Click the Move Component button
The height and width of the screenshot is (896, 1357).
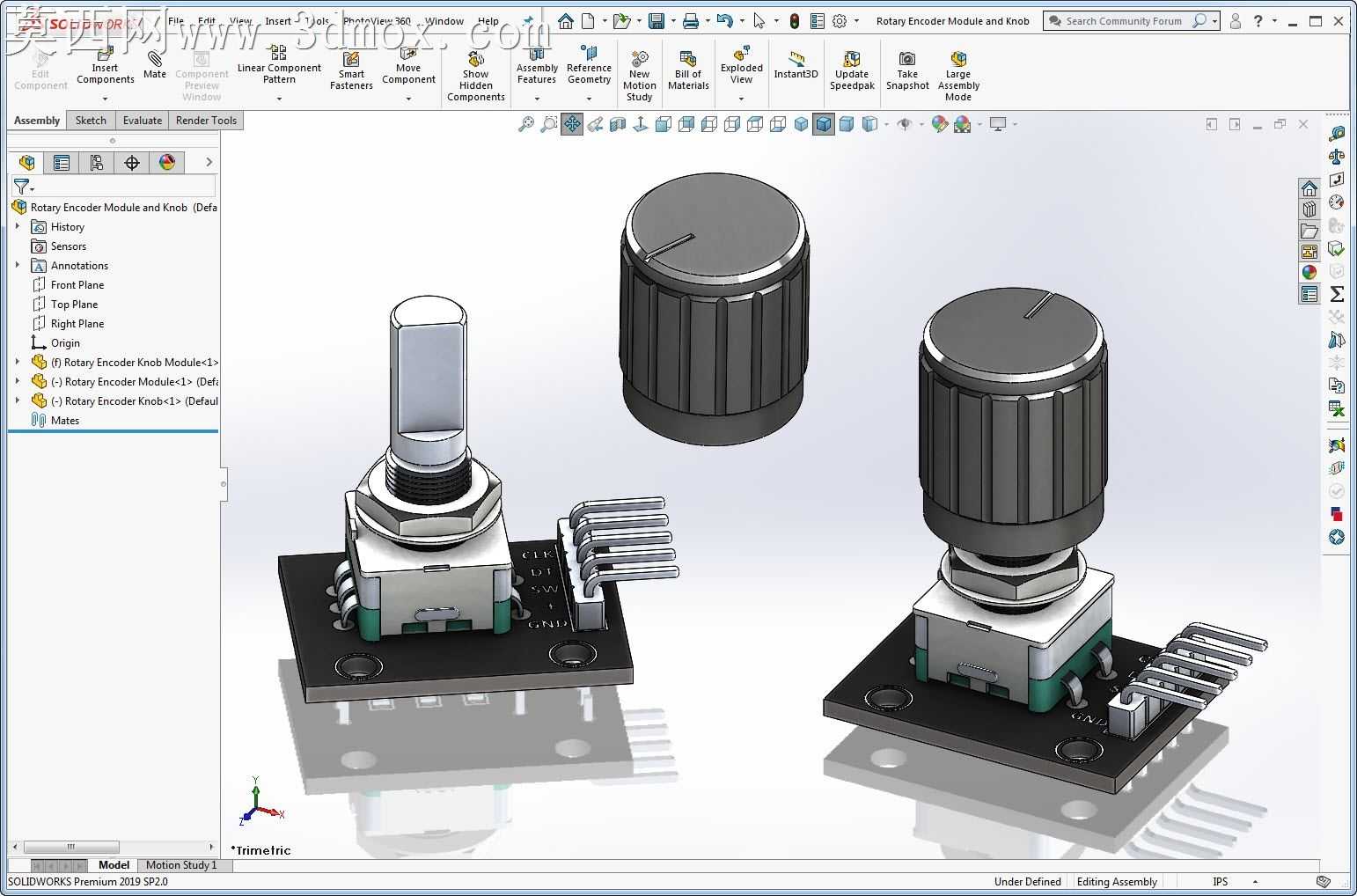408,69
